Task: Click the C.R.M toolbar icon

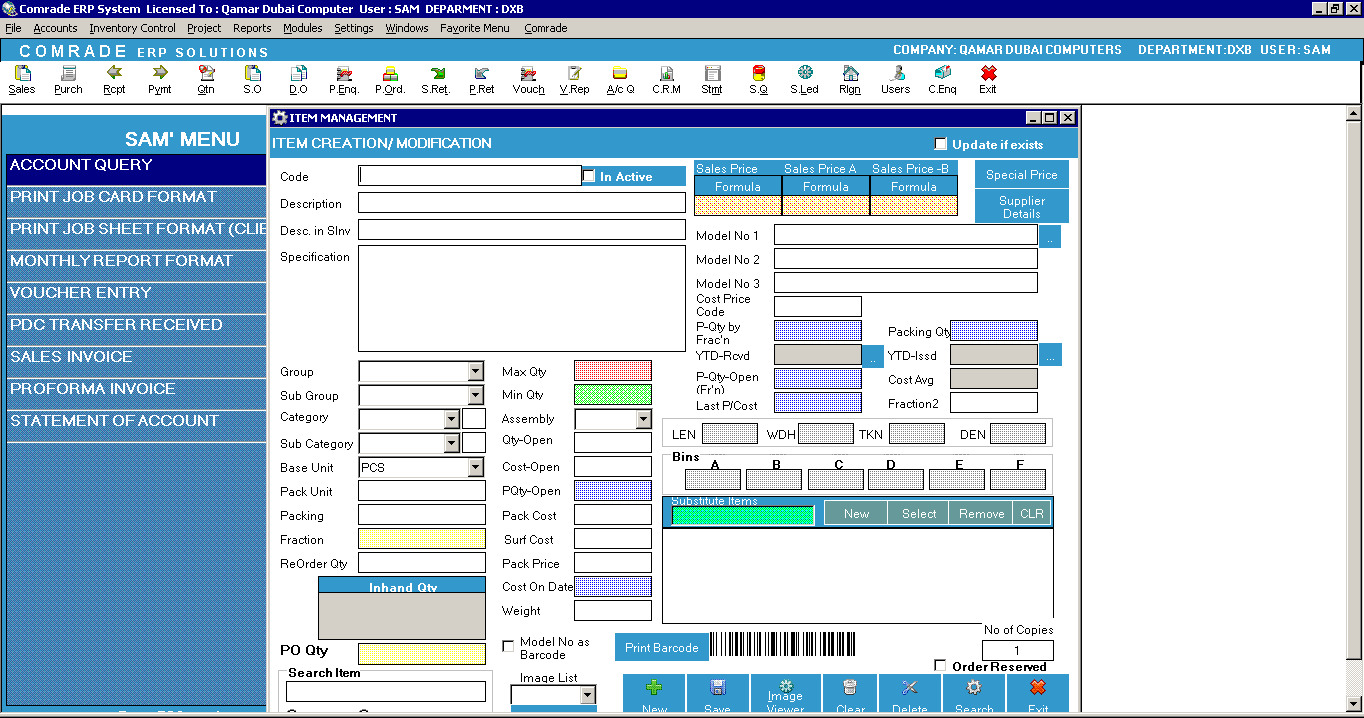Action: pos(665,80)
